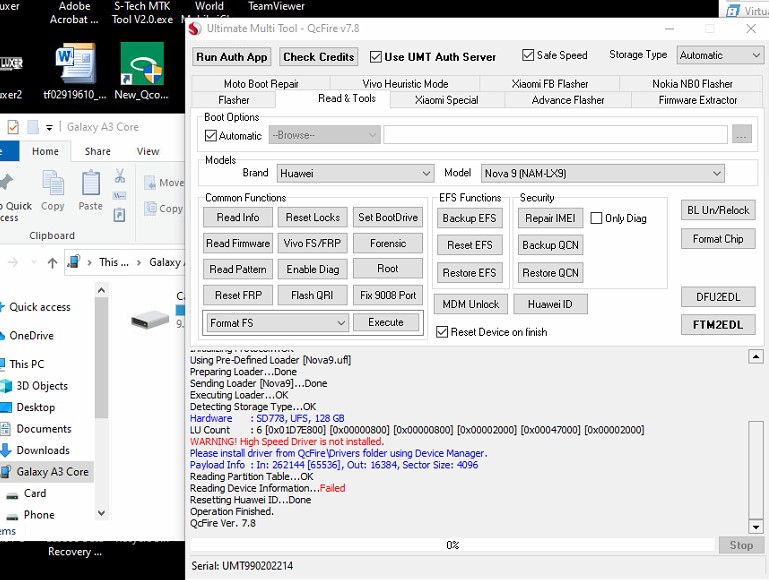Click the ellipsis browse file button

click(x=742, y=134)
